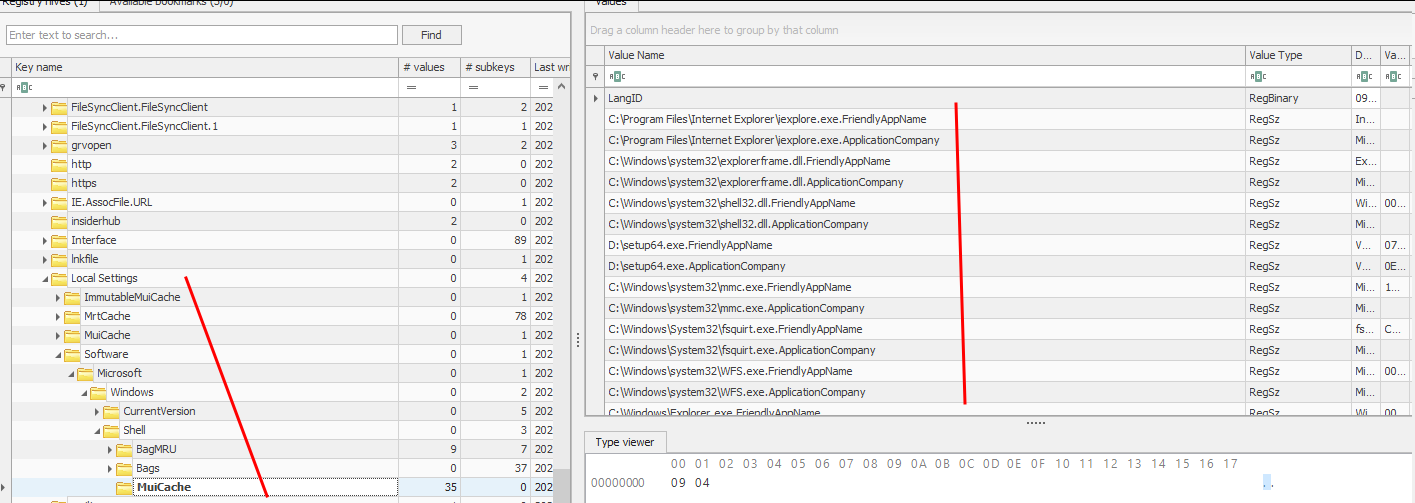This screenshot has width=1415, height=503.
Task: Expand LangID row indicator arrow
Action: [x=596, y=98]
